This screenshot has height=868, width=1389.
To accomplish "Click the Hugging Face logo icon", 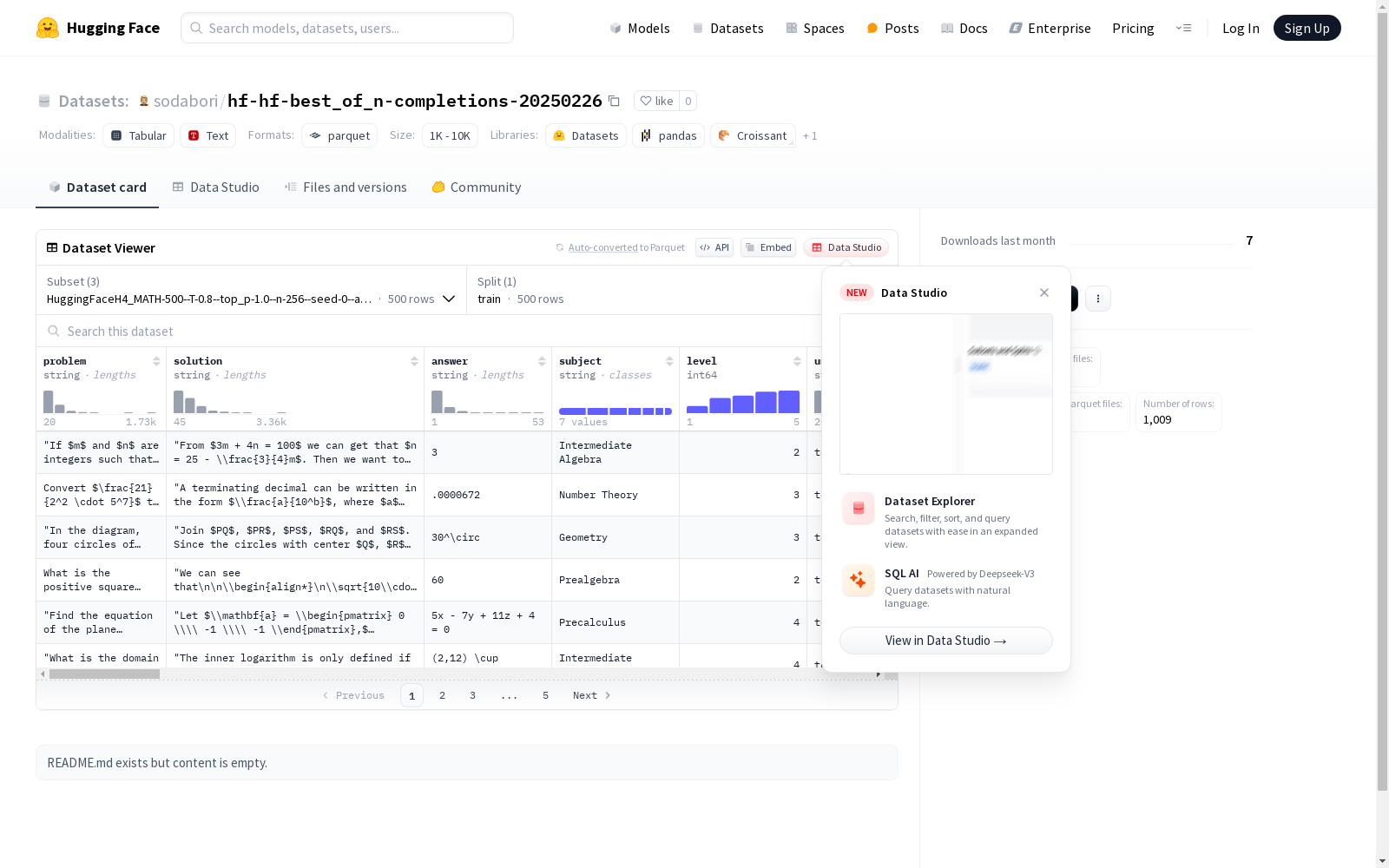I will point(48,28).
